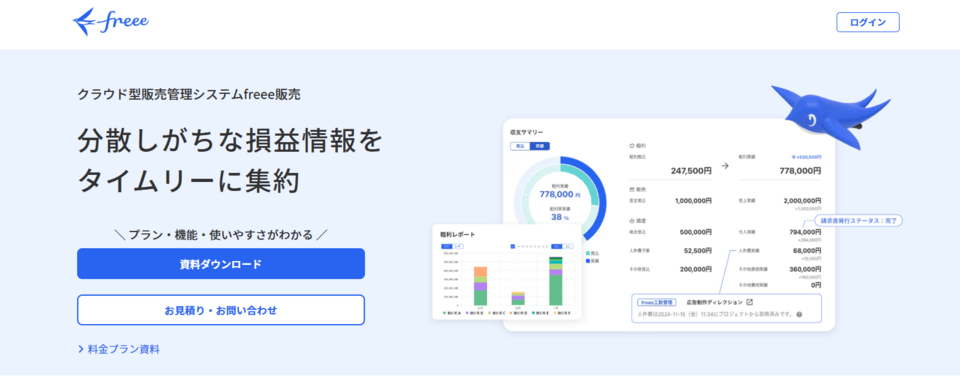
Task: Click the クラウド型販売管理システムfreee販売 subtitle
Action: 189,95
